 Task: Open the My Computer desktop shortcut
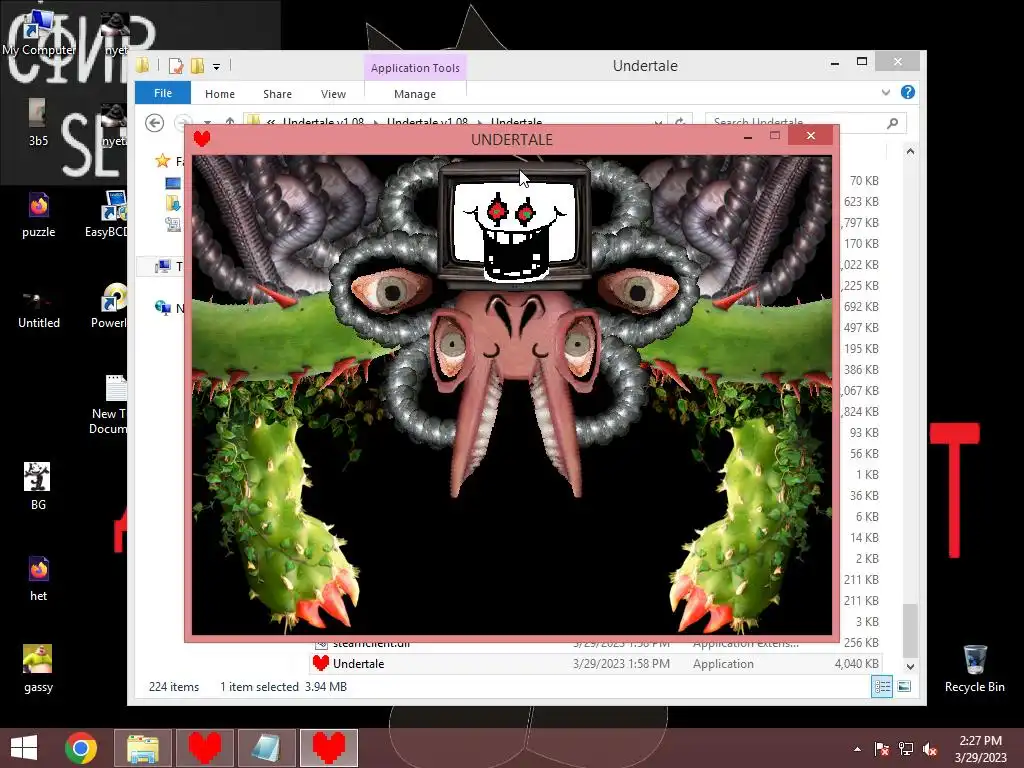tap(38, 34)
